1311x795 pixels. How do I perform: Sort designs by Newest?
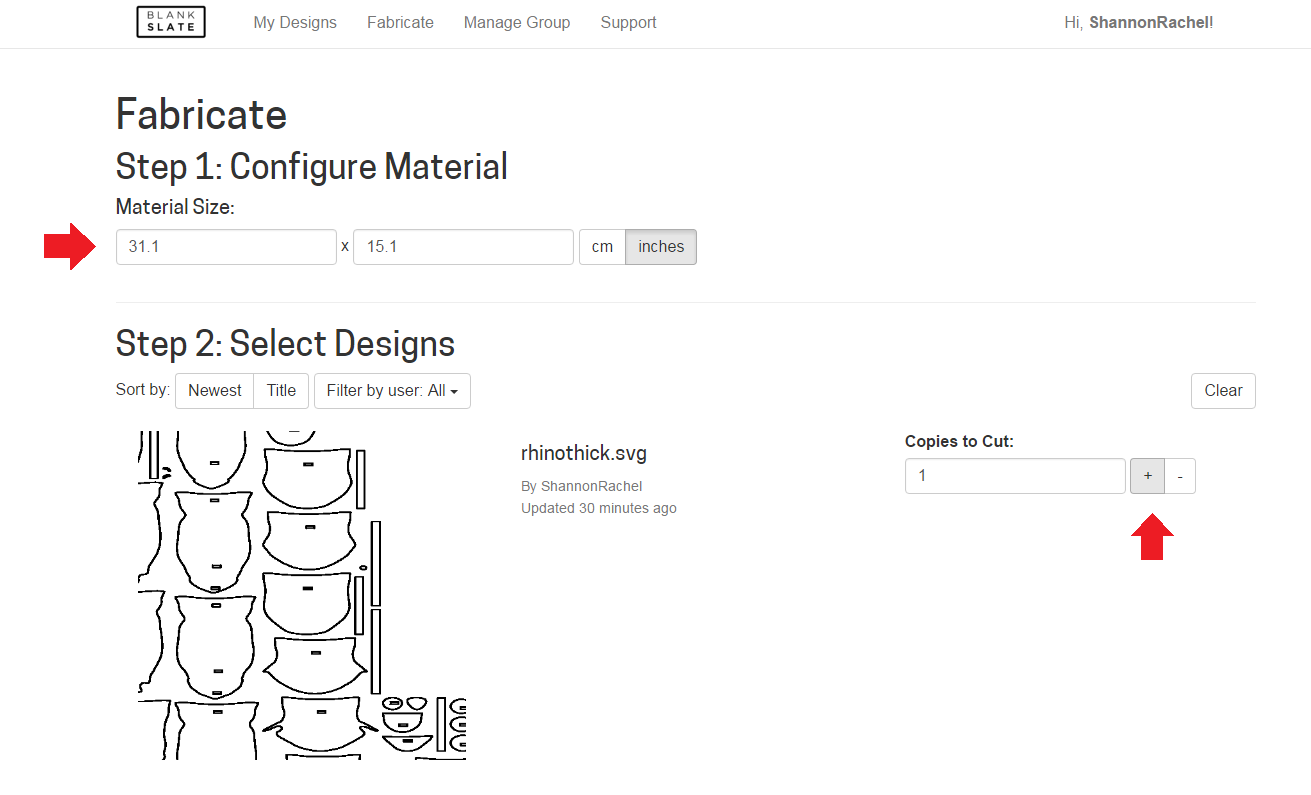point(213,390)
